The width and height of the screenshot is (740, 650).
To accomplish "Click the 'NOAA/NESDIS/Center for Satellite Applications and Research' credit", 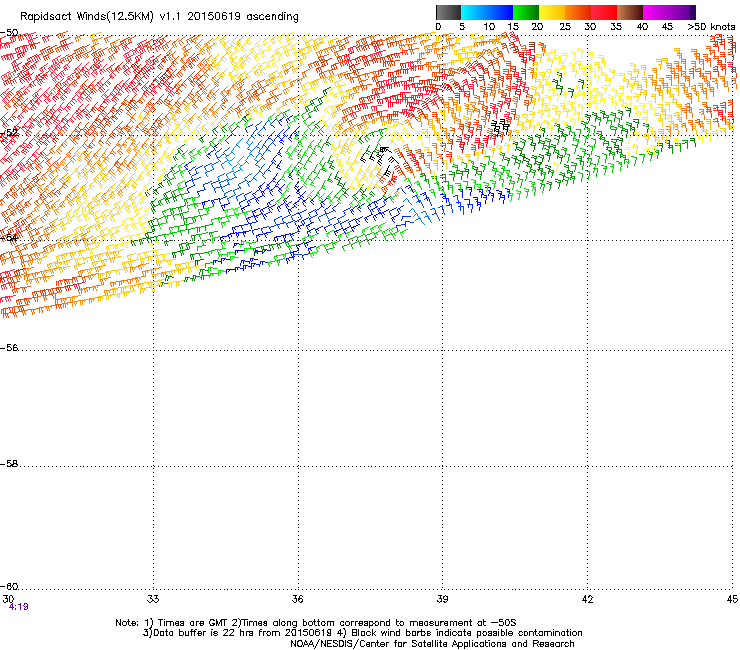I will 432,644.
